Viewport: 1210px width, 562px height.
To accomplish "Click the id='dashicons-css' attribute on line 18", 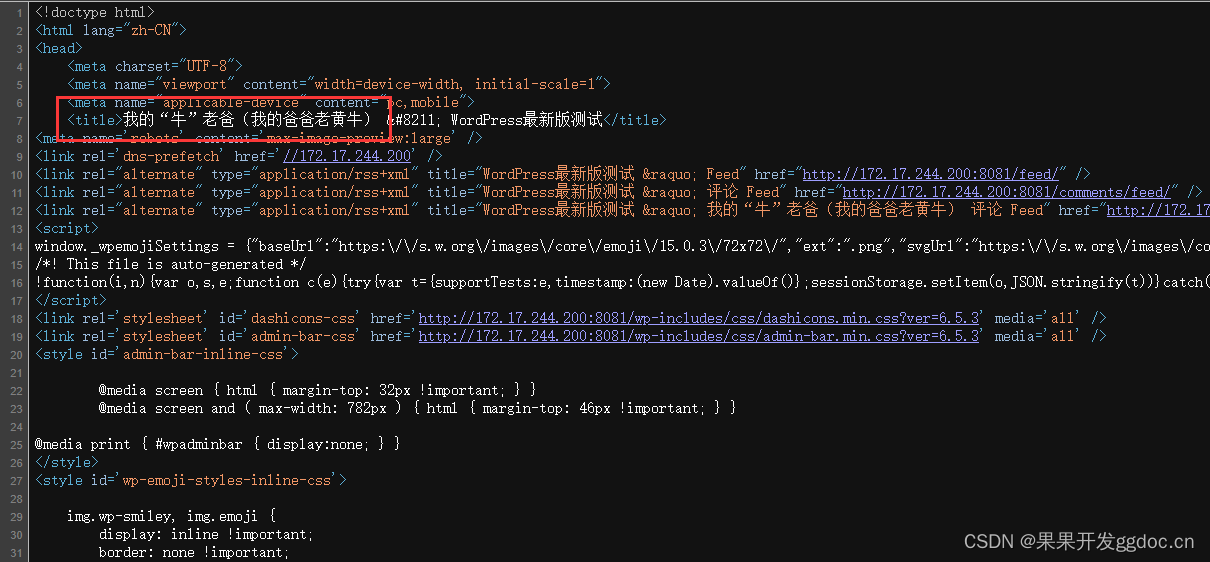I will point(289,318).
